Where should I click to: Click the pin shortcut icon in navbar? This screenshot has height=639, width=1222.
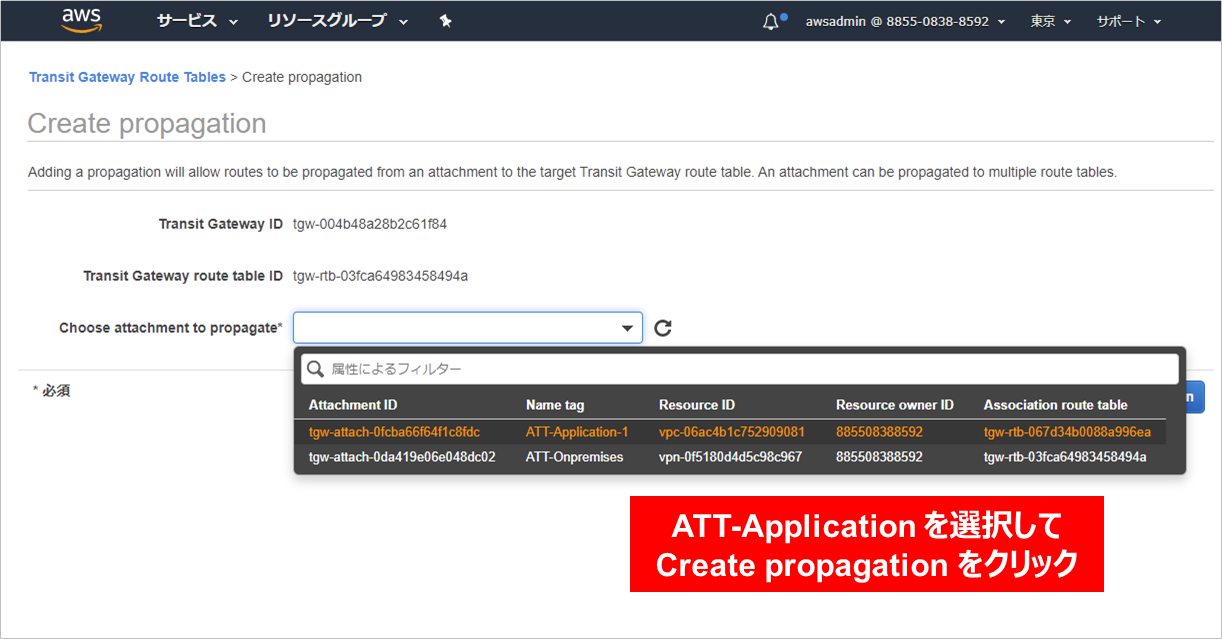point(446,21)
